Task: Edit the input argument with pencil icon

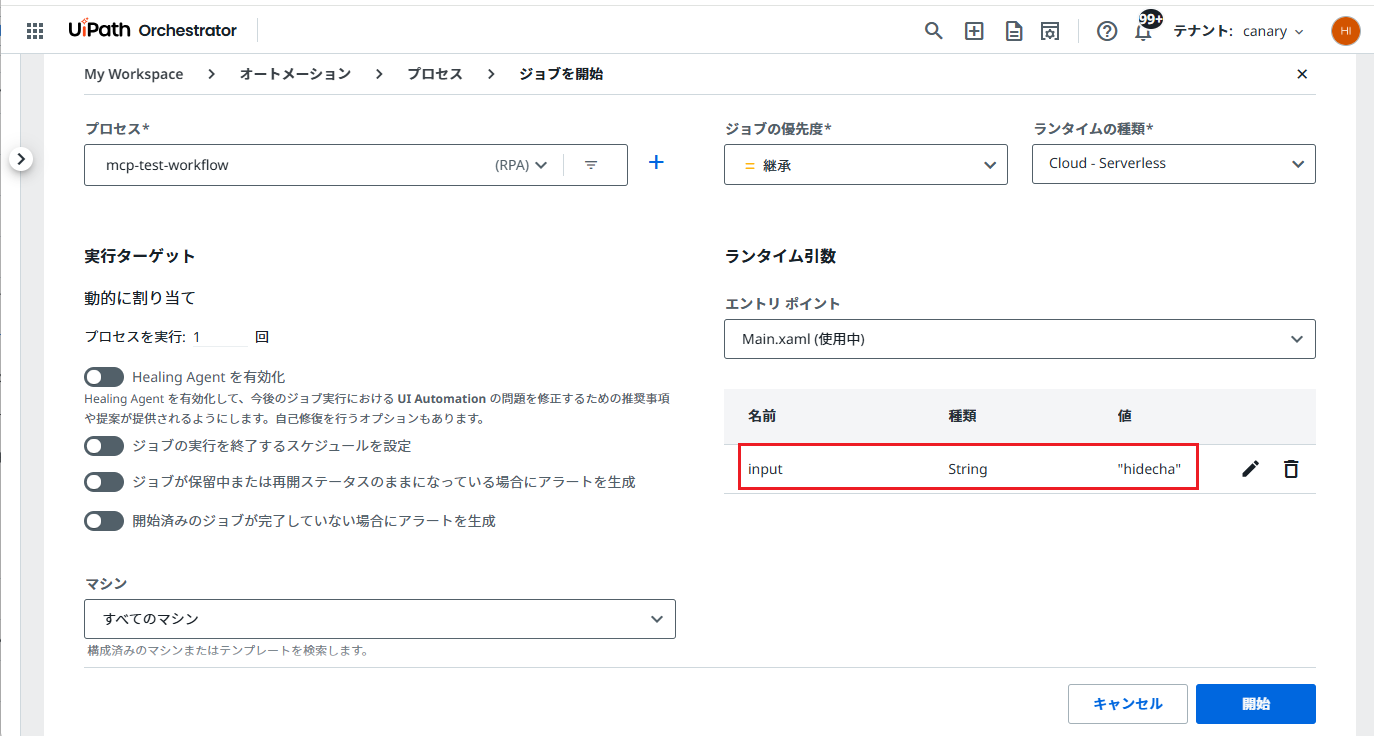Action: point(1250,468)
